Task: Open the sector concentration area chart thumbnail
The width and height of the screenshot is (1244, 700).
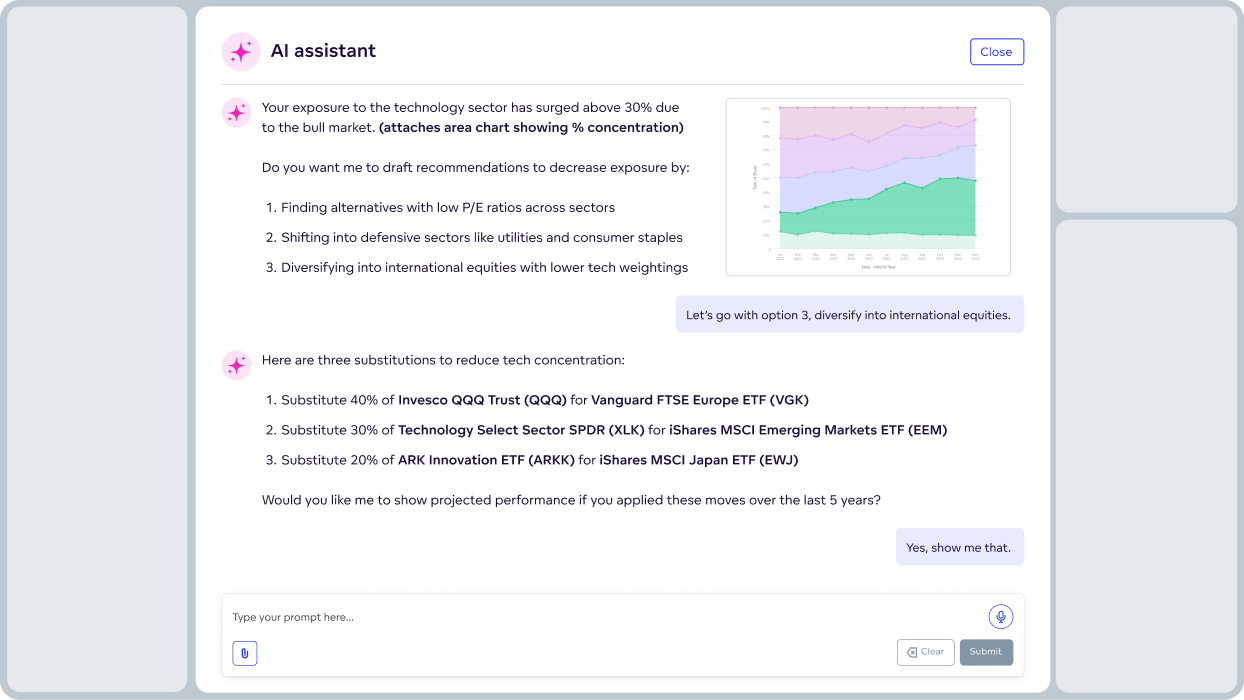Action: [867, 186]
